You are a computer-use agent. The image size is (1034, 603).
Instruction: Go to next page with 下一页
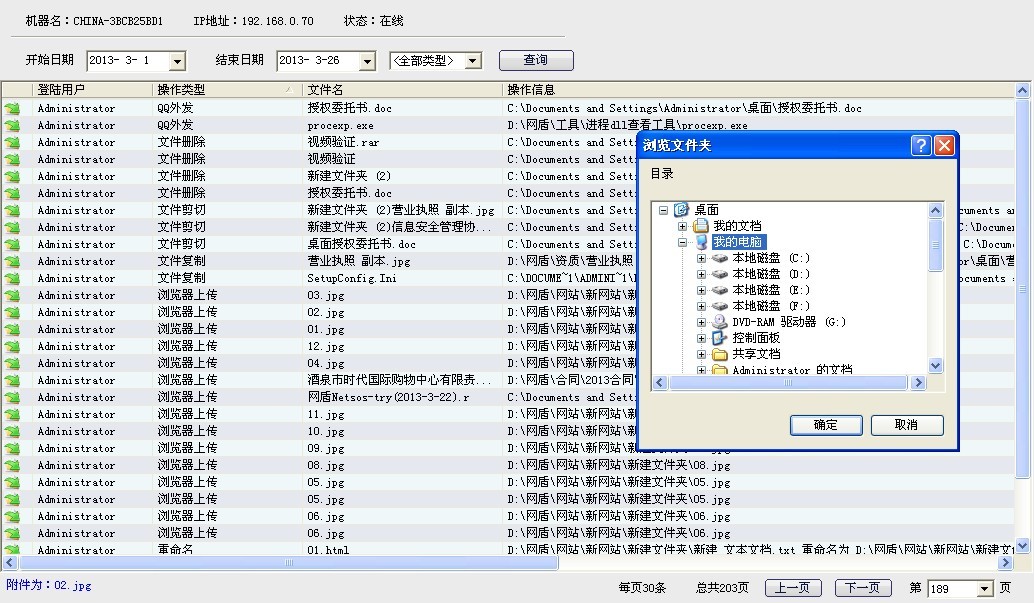point(863,588)
